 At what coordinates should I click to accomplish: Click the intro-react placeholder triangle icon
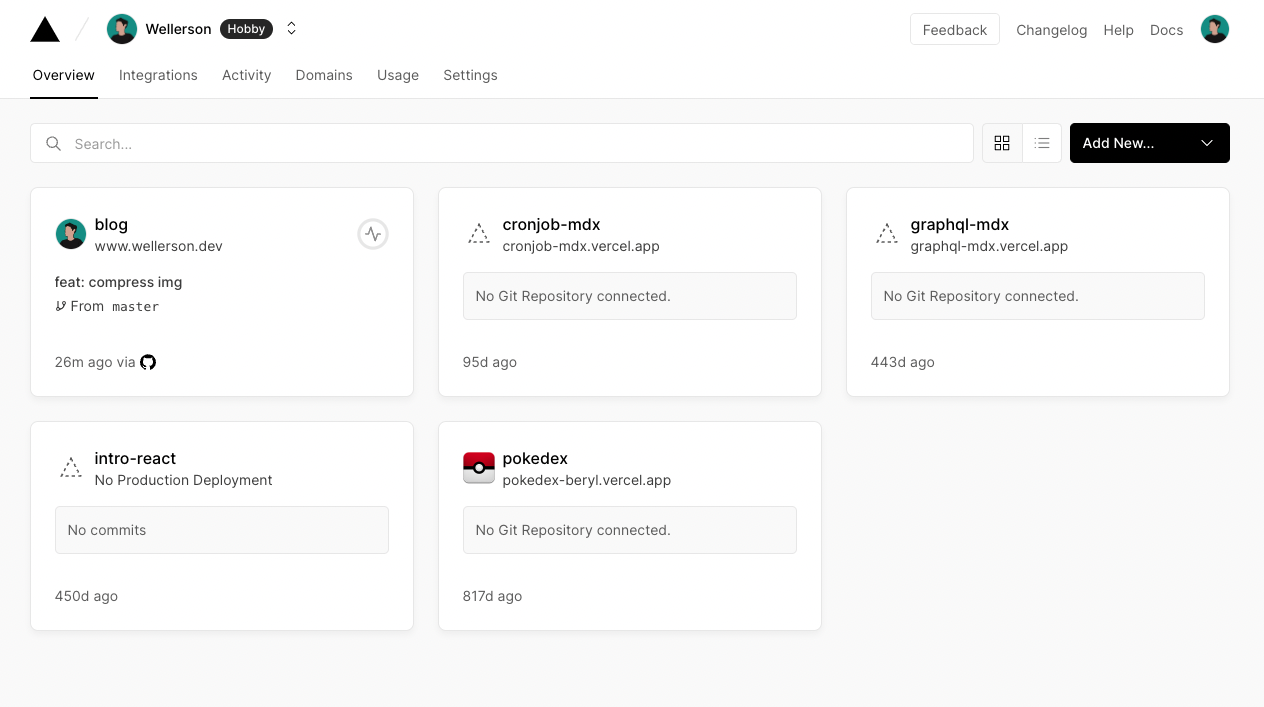click(71, 468)
